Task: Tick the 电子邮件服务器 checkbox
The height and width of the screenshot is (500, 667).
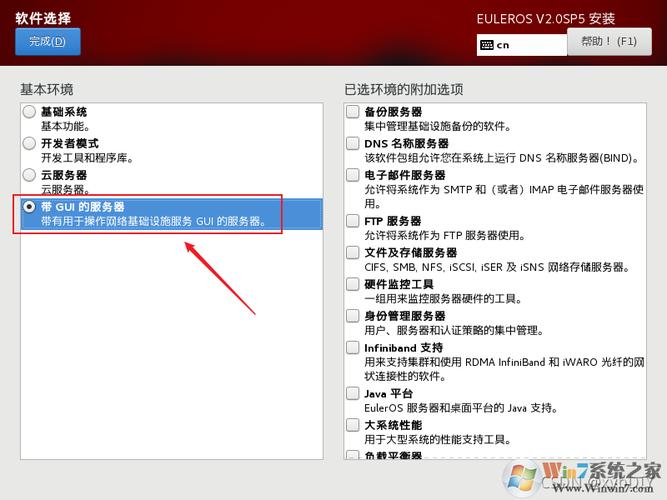Action: click(x=353, y=175)
